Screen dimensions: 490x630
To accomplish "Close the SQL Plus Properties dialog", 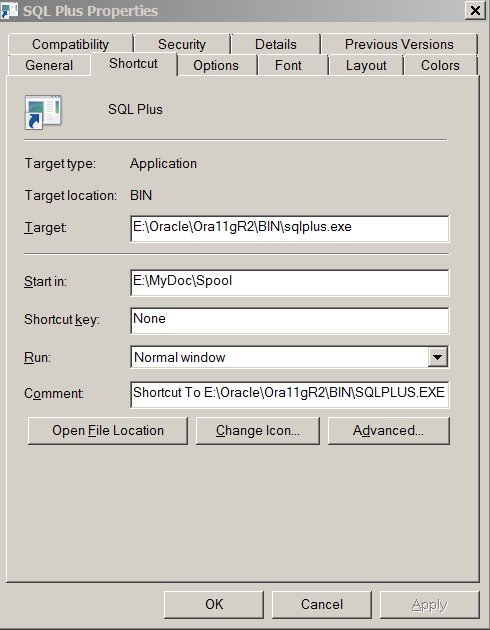I will (x=475, y=10).
